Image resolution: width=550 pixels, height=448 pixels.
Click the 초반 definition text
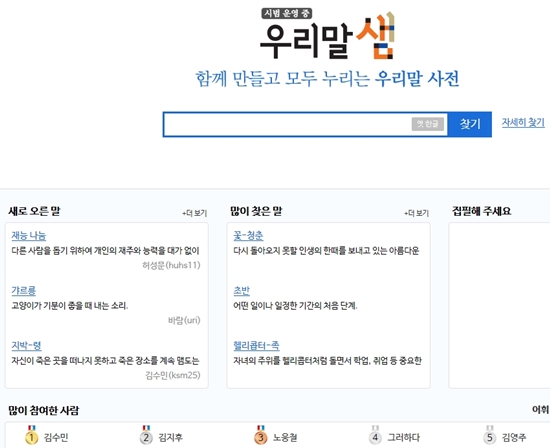(295, 306)
